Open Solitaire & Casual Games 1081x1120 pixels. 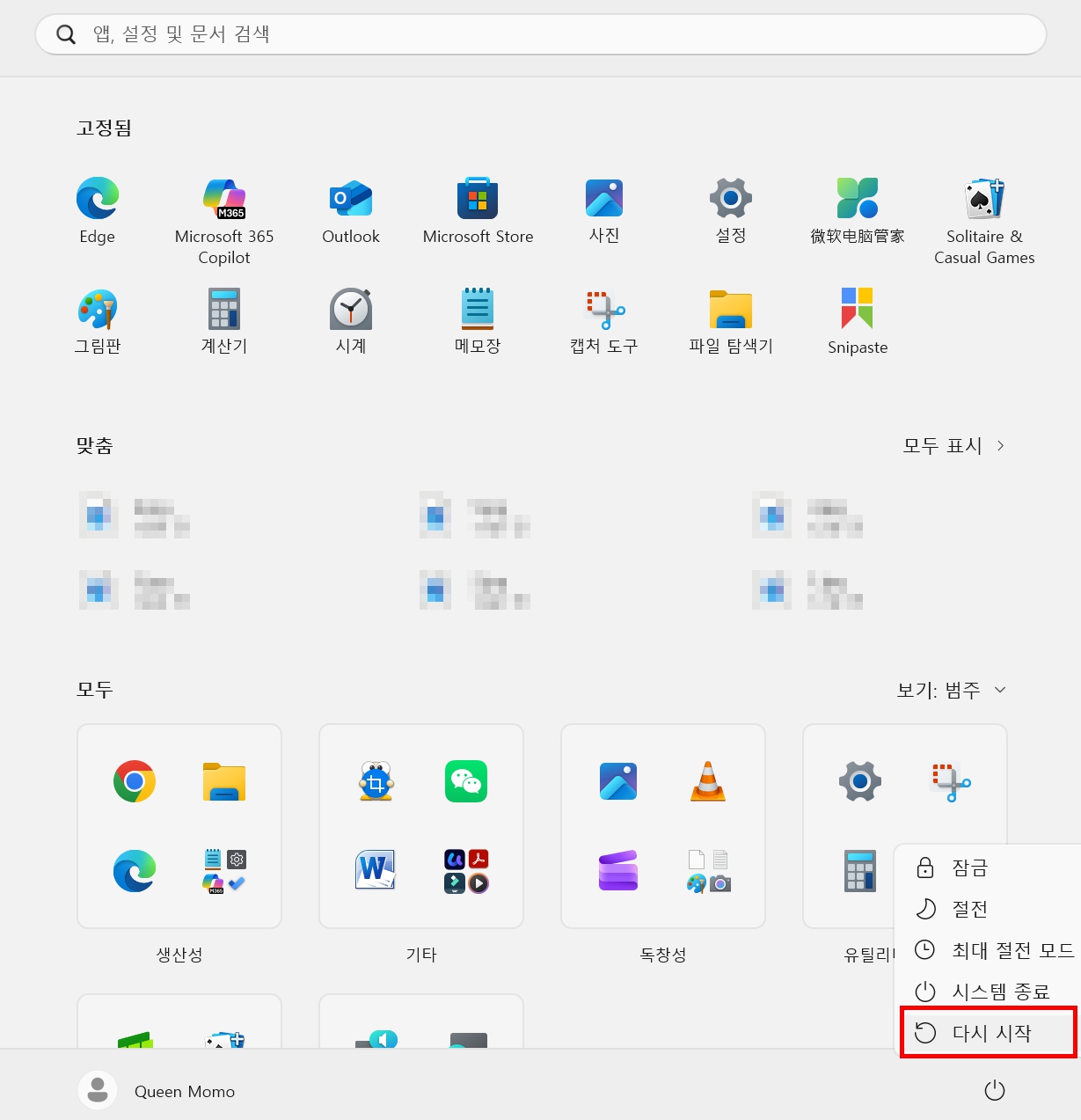tap(984, 221)
